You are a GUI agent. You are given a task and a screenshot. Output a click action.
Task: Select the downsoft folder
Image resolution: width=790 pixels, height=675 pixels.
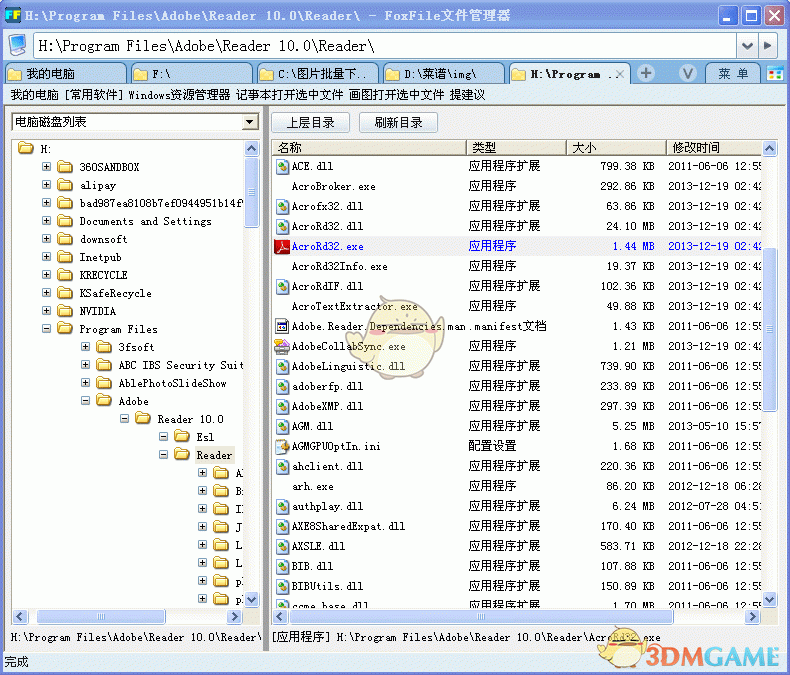tap(103, 239)
